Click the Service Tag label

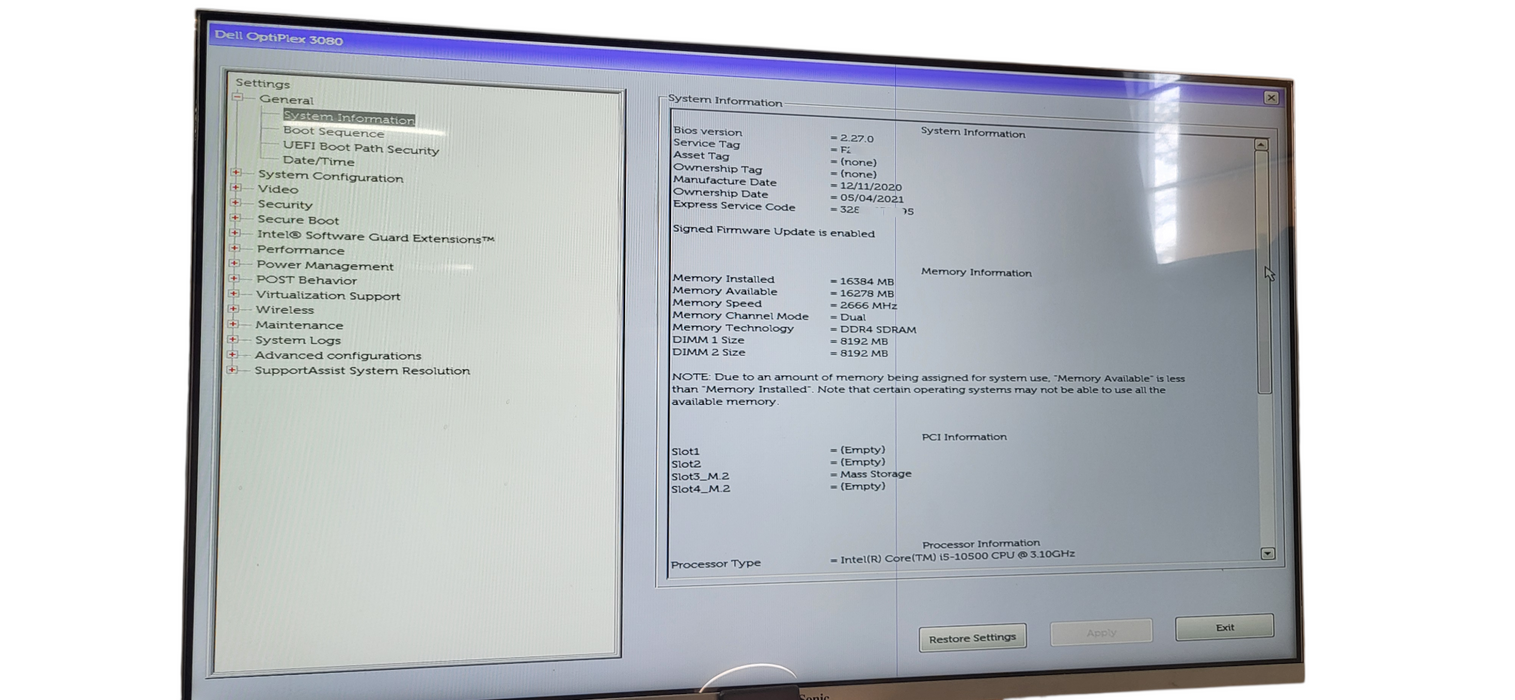pyautogui.click(x=706, y=143)
